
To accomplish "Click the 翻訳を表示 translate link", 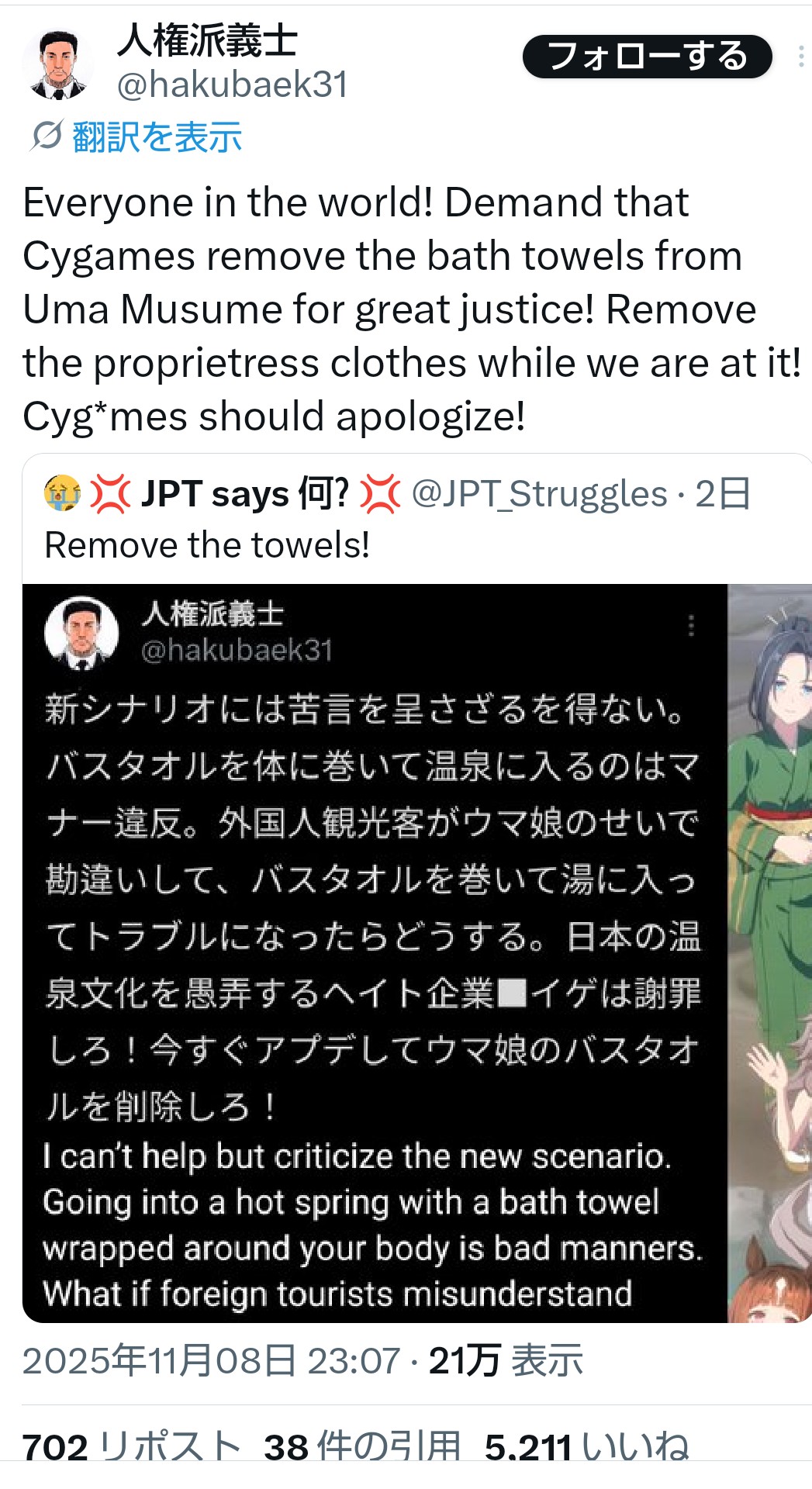I will tap(157, 137).
